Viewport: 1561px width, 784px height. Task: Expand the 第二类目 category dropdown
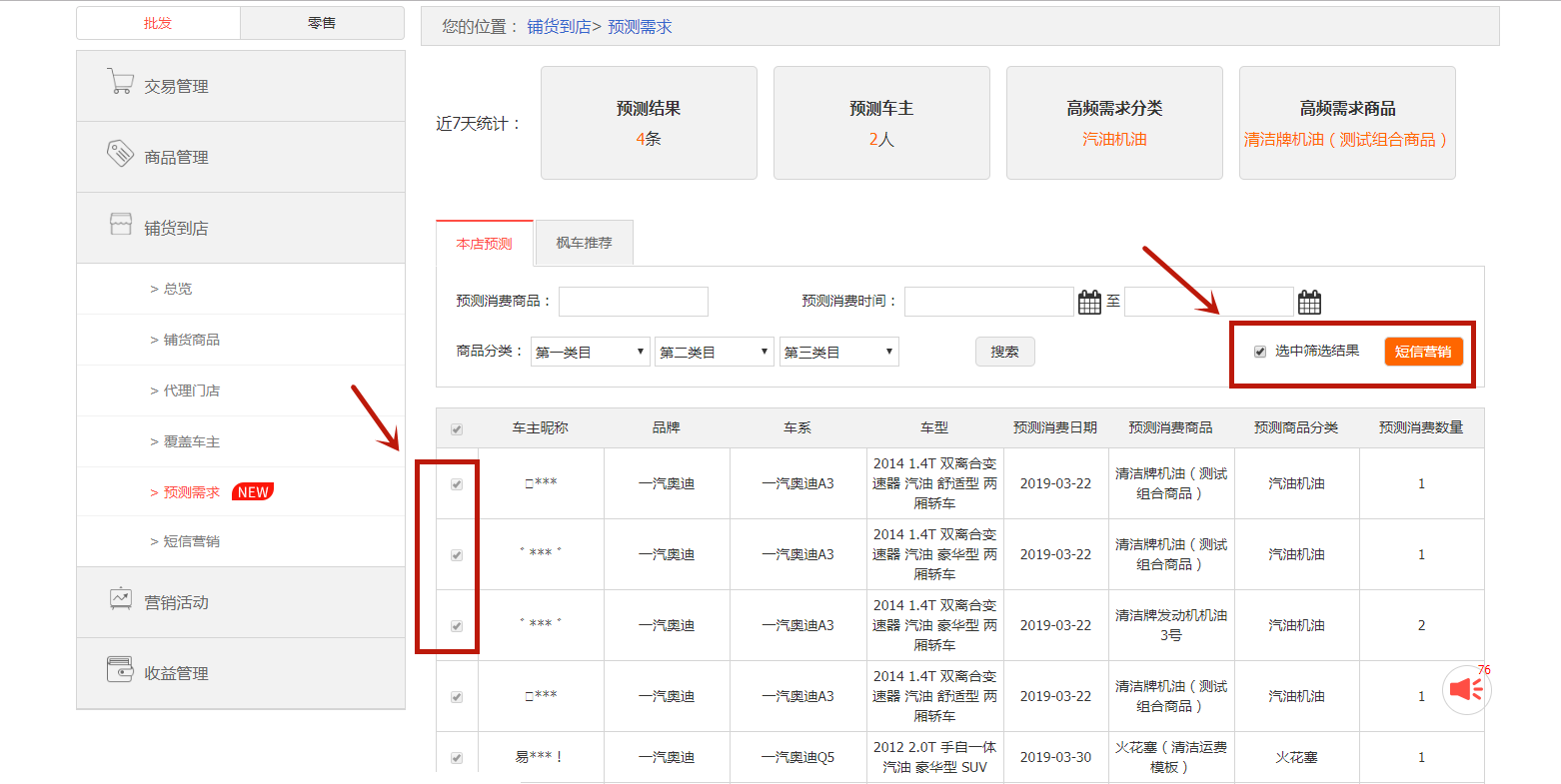coord(714,352)
